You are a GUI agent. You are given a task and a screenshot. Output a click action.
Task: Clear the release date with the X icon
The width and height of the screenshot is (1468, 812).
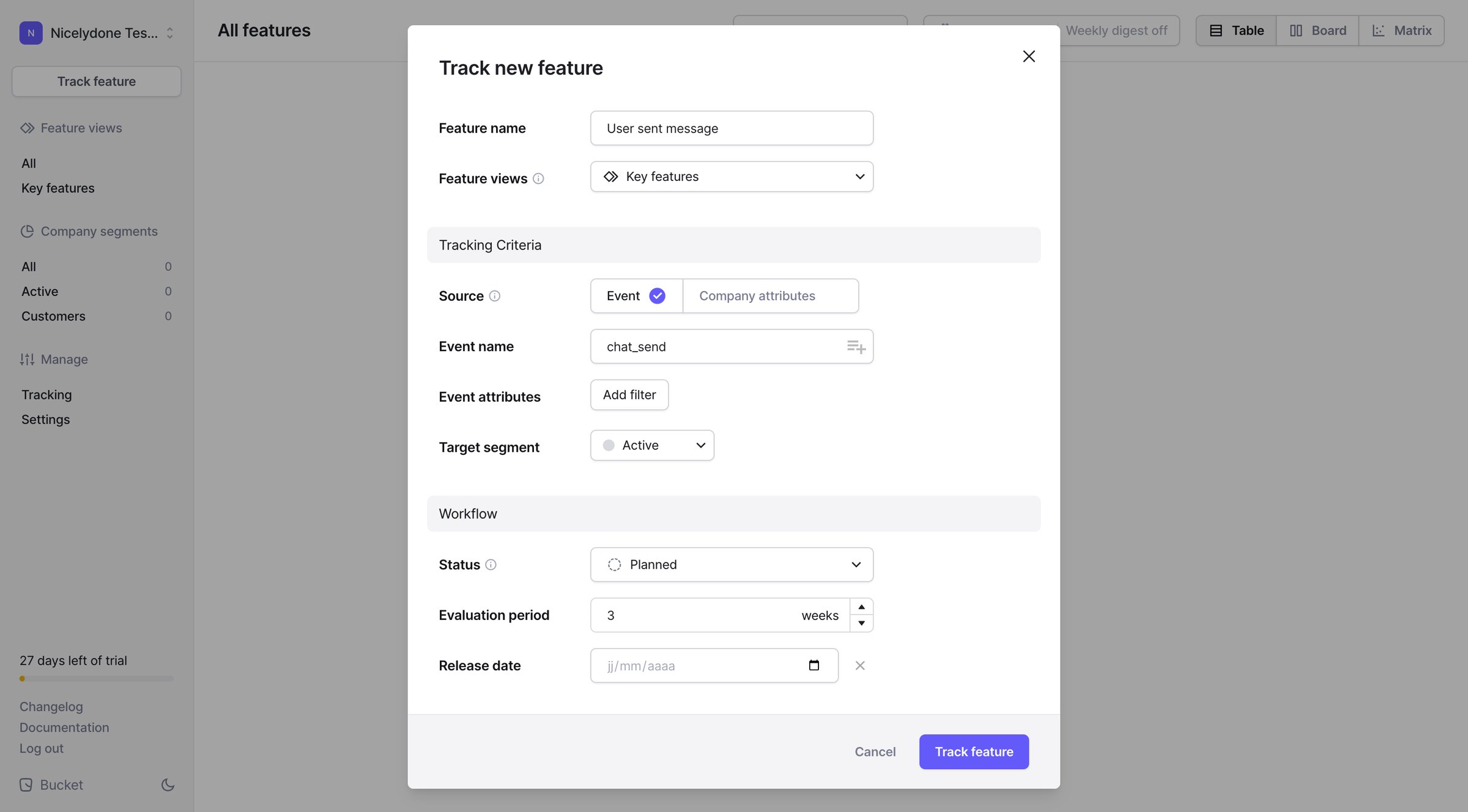tap(860, 665)
